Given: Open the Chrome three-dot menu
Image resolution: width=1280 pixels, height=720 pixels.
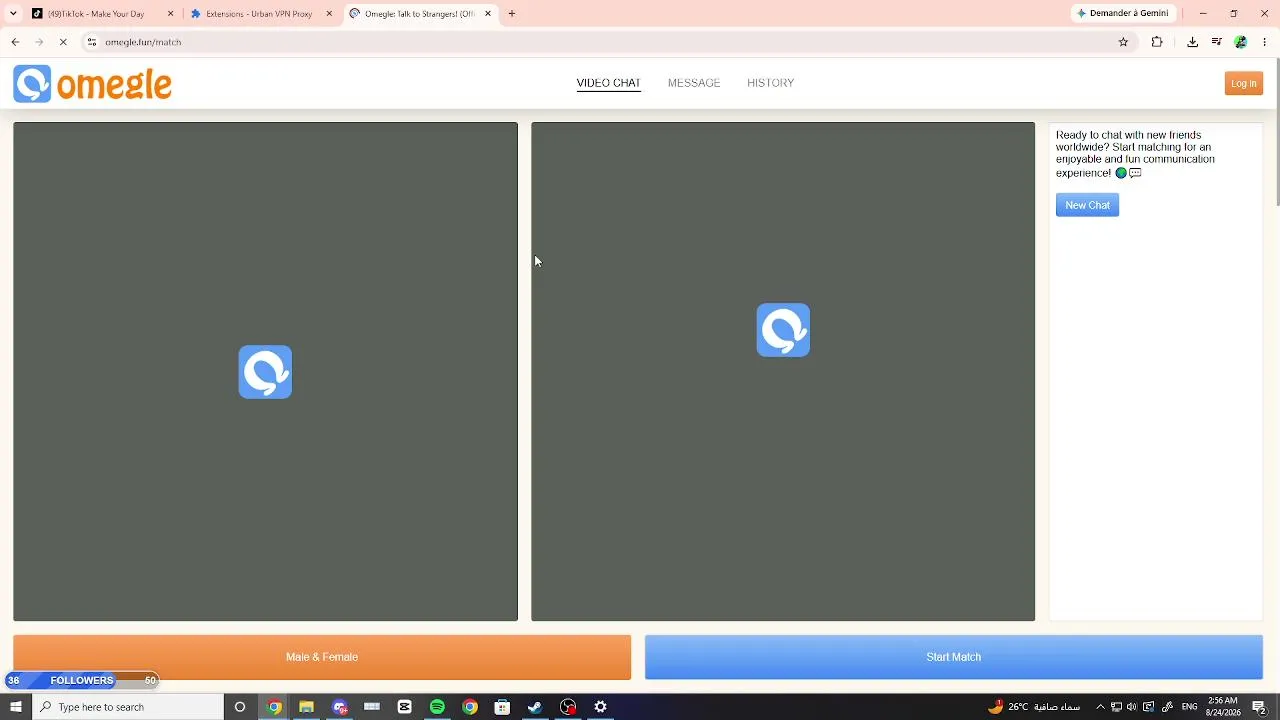Looking at the screenshot, I should (1265, 42).
